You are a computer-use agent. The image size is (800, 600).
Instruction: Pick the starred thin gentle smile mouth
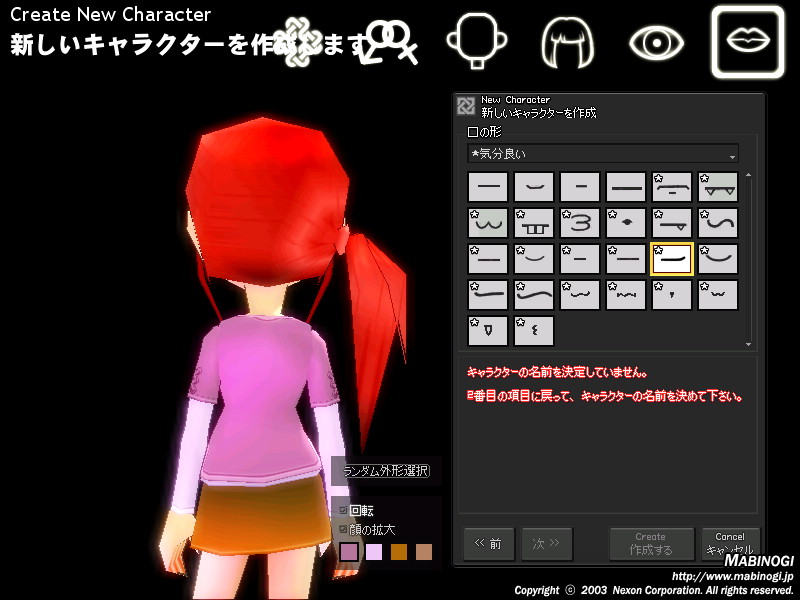(x=534, y=259)
